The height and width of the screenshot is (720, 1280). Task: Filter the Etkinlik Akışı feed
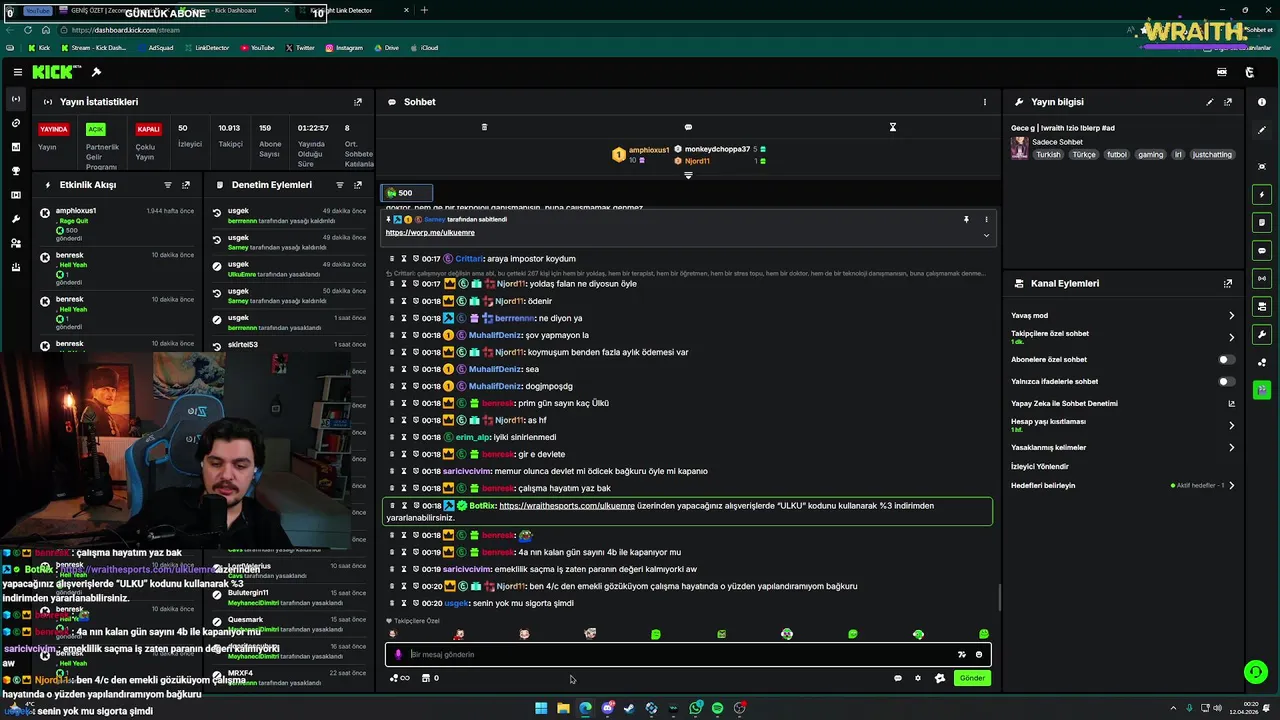168,185
